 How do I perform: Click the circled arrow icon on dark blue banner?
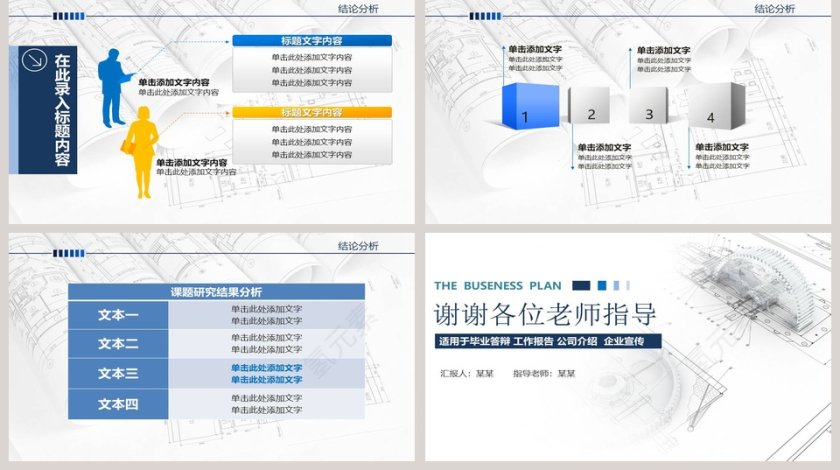pos(34,61)
